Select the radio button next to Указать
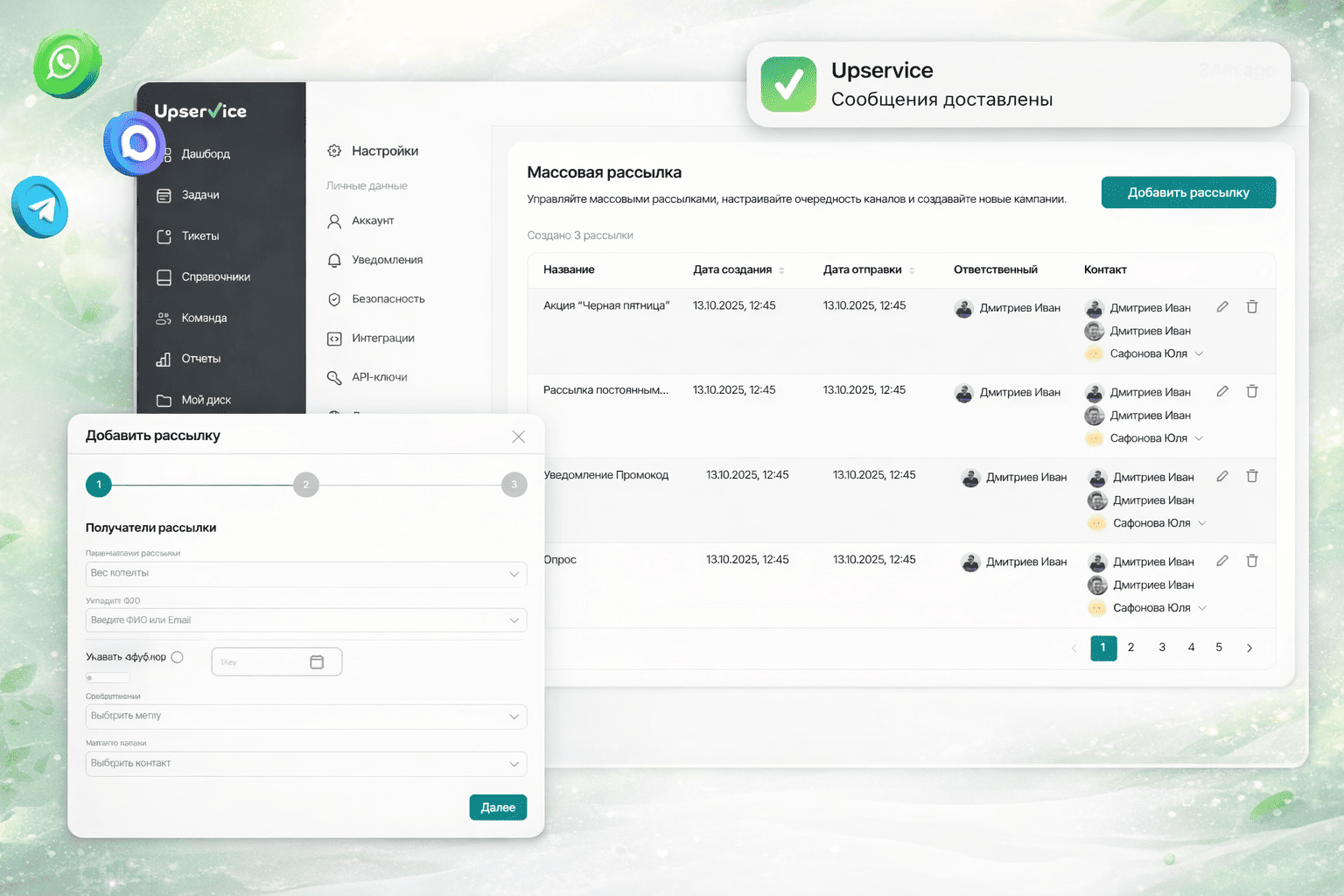Viewport: 1344px width, 896px height. coord(178,656)
